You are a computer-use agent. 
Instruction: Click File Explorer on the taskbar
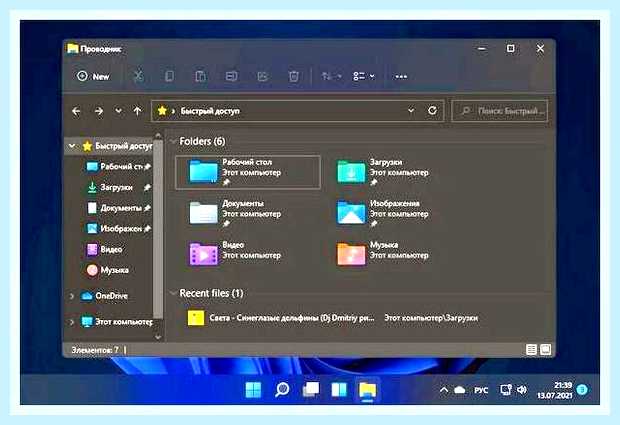[367, 390]
